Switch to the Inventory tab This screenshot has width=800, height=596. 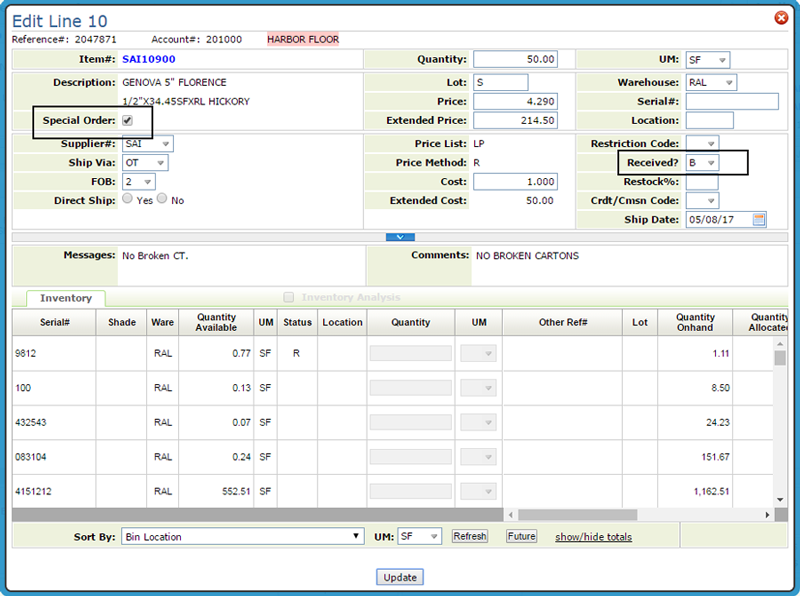click(66, 298)
